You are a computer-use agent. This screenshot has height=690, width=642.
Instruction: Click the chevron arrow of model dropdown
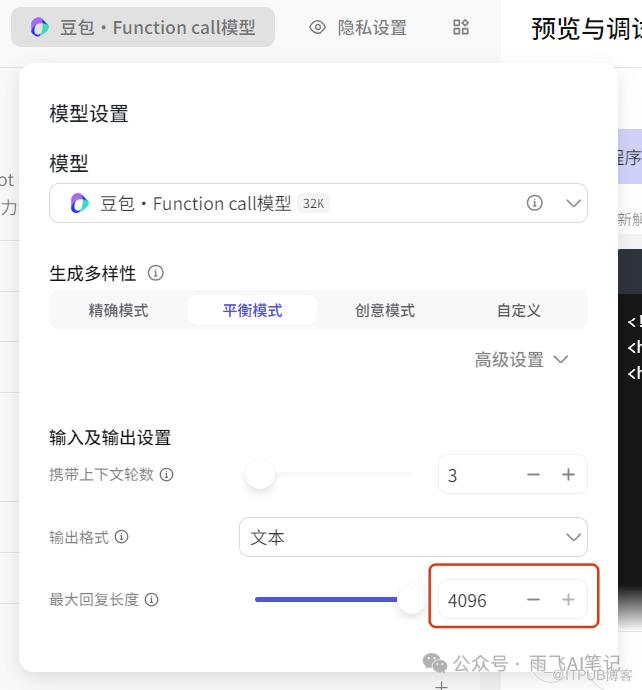point(573,203)
